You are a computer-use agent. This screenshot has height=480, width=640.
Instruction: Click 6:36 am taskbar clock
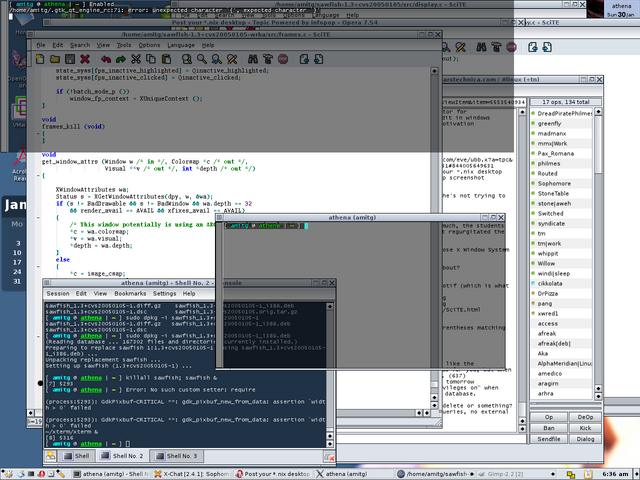click(x=615, y=474)
